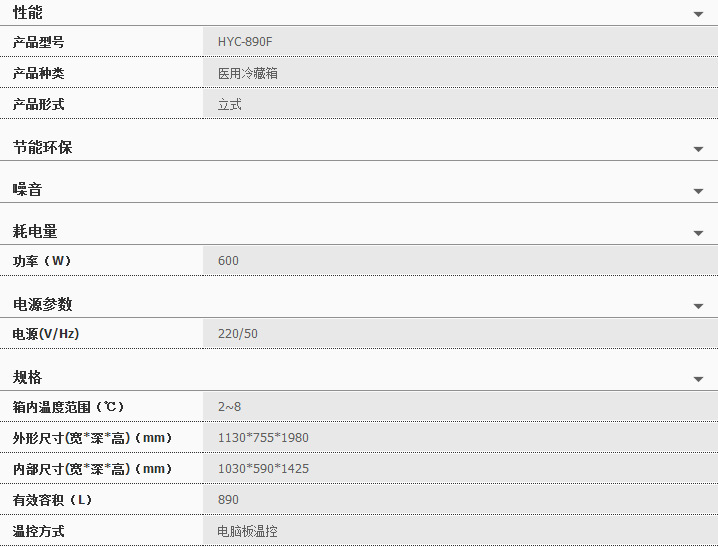Viewport: 718px width, 547px height.
Task: Click the 噪音 section heading
Action: (x=28, y=189)
